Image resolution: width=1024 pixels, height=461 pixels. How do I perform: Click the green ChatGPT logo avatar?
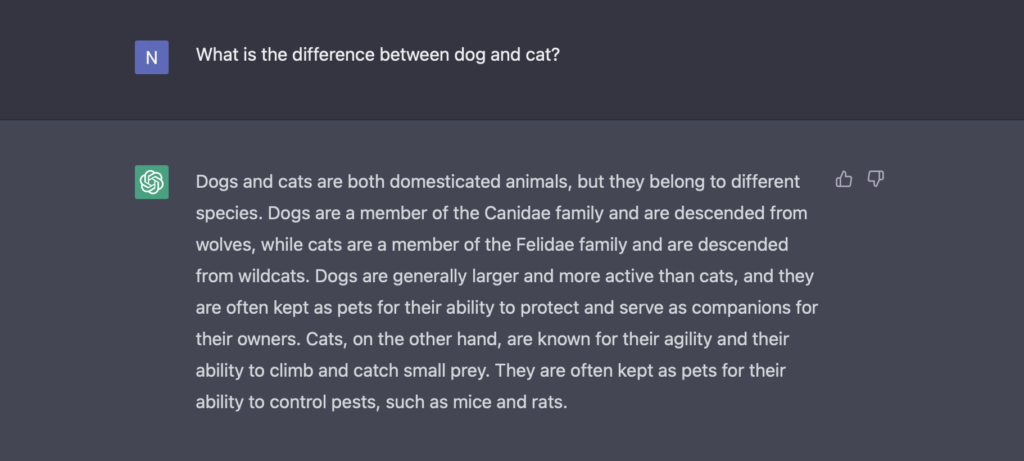click(152, 182)
